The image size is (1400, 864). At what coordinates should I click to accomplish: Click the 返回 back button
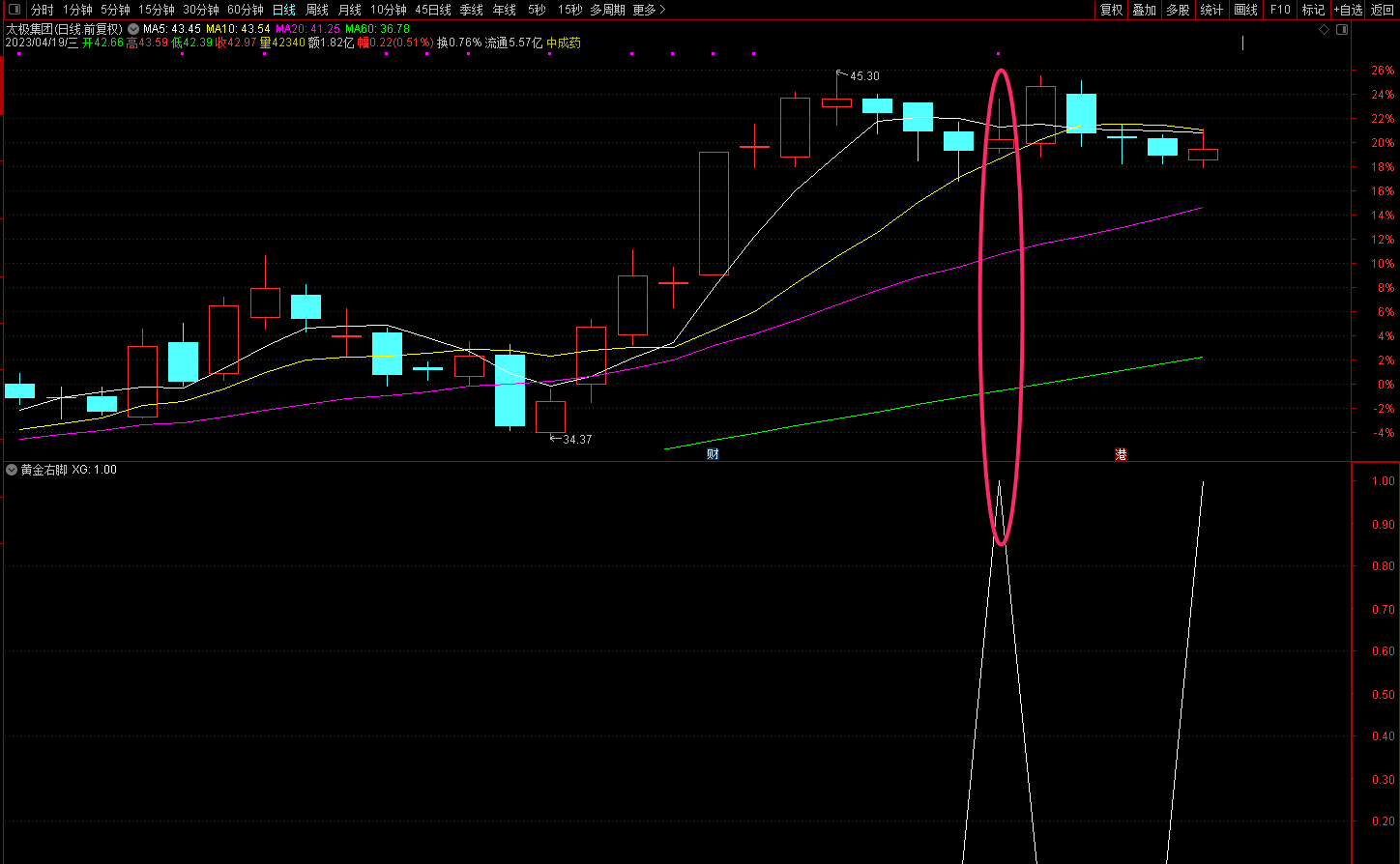(1383, 10)
